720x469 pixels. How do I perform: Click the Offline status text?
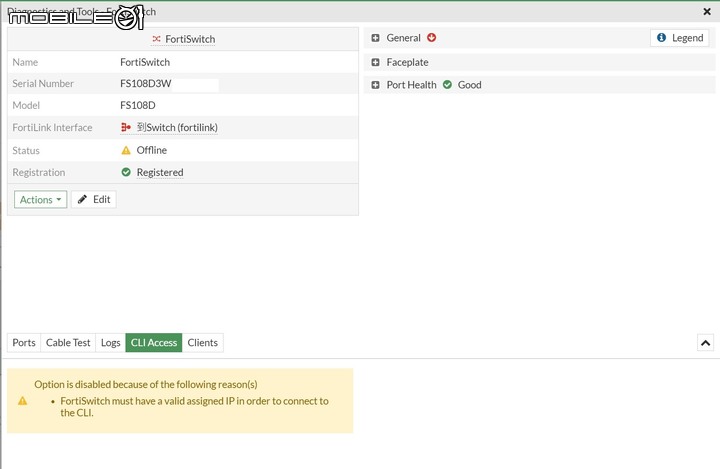click(x=152, y=150)
